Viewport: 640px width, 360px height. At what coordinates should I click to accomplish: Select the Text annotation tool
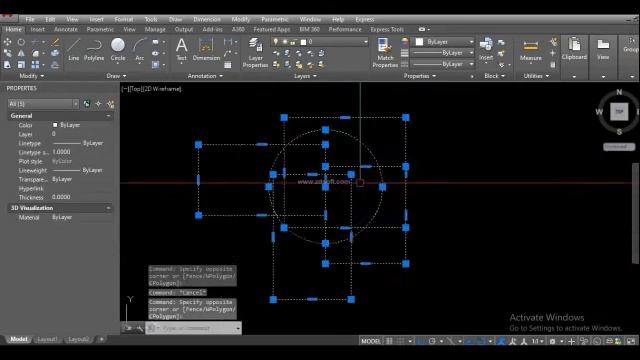coord(182,49)
